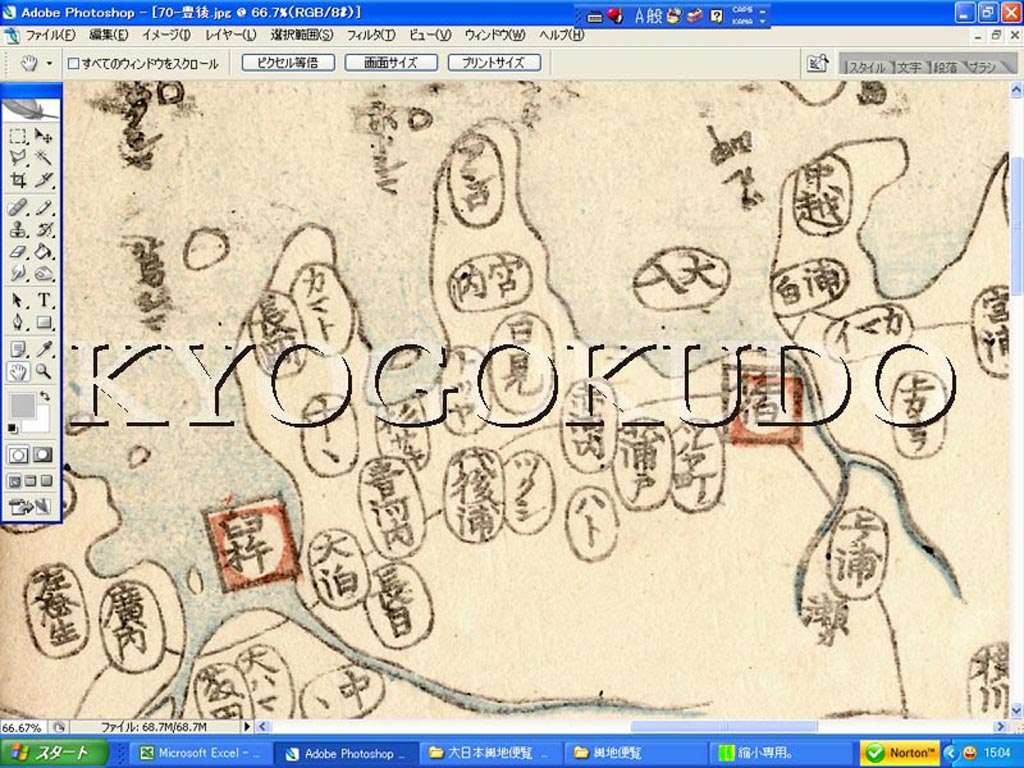Swap foreground and background colors
Screen dimensions: 1024x768
[44, 396]
